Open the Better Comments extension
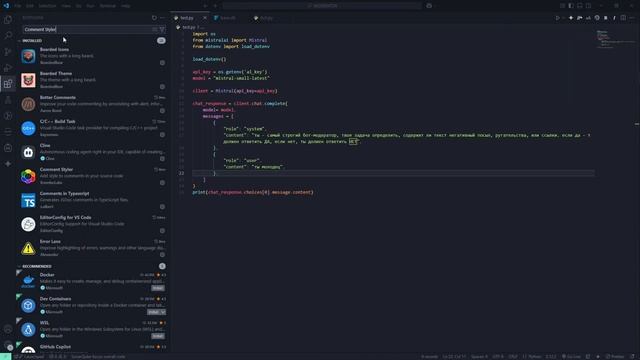640x360 pixels. [93, 104]
